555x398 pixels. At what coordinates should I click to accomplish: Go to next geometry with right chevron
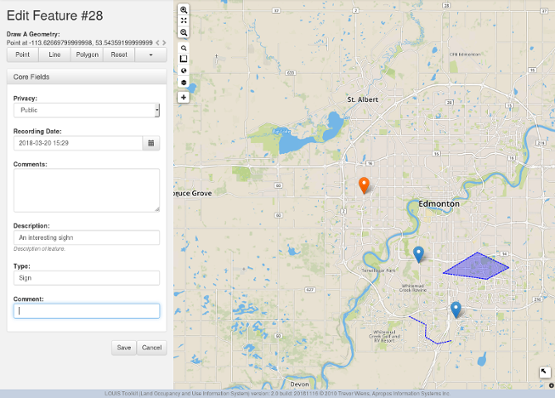click(x=164, y=42)
